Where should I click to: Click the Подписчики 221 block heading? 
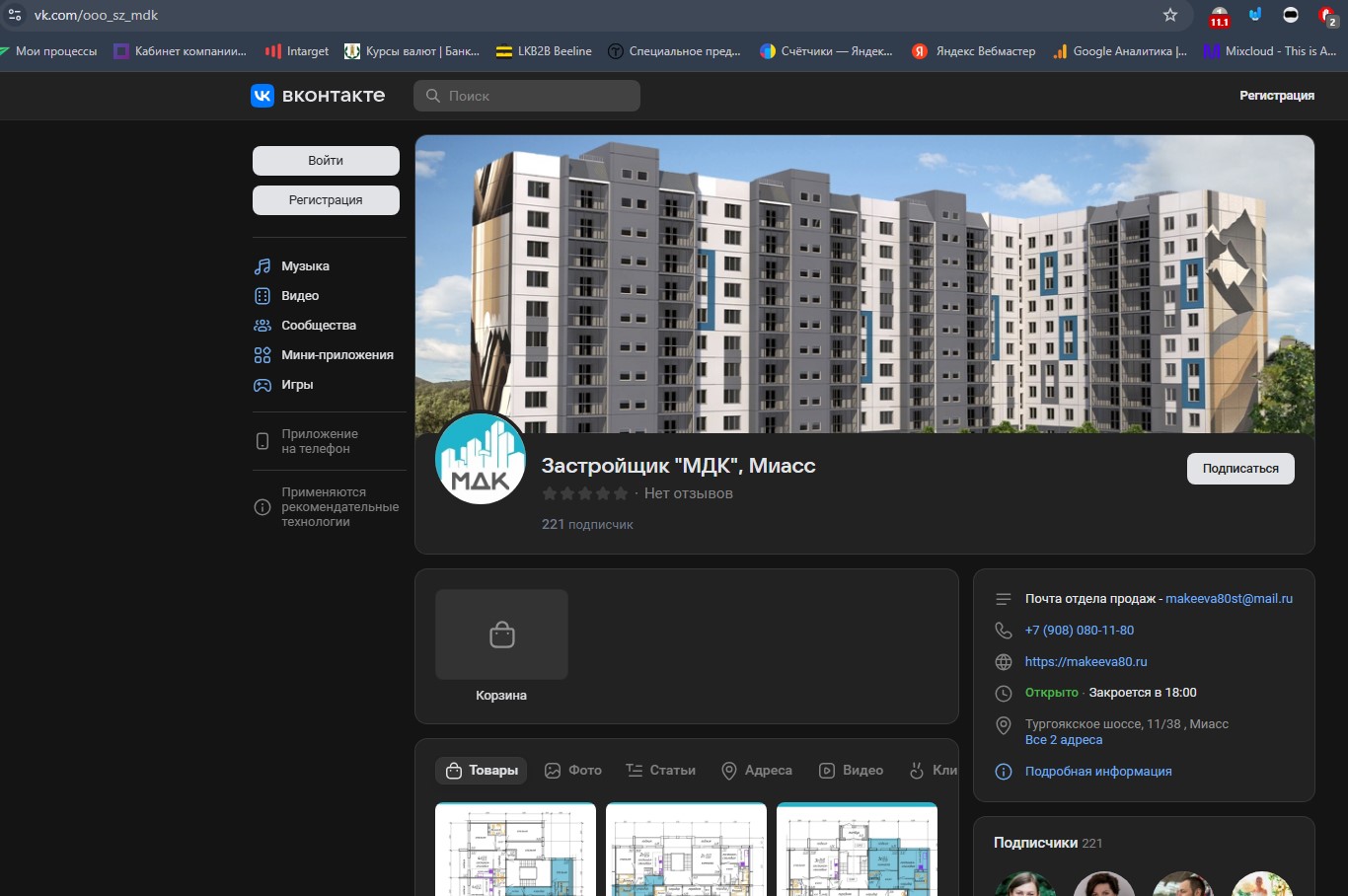pyautogui.click(x=1048, y=843)
